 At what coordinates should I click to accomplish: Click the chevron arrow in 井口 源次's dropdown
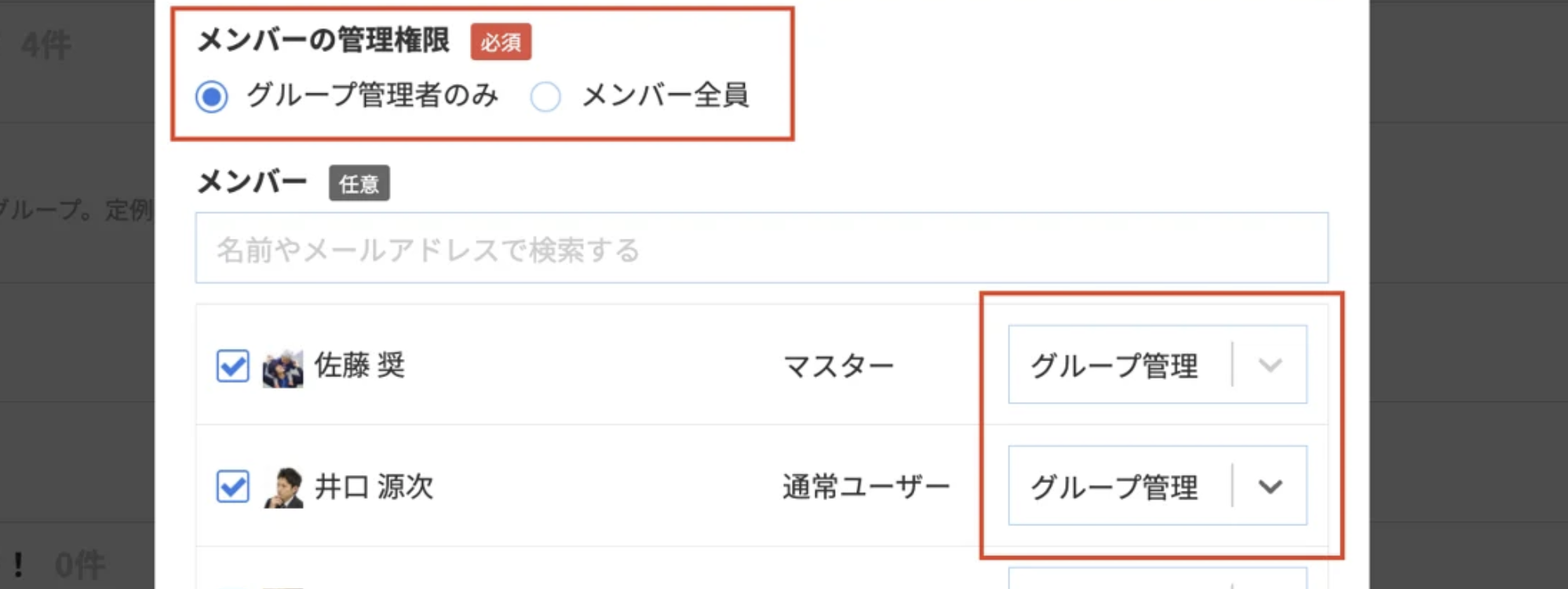(x=1271, y=487)
